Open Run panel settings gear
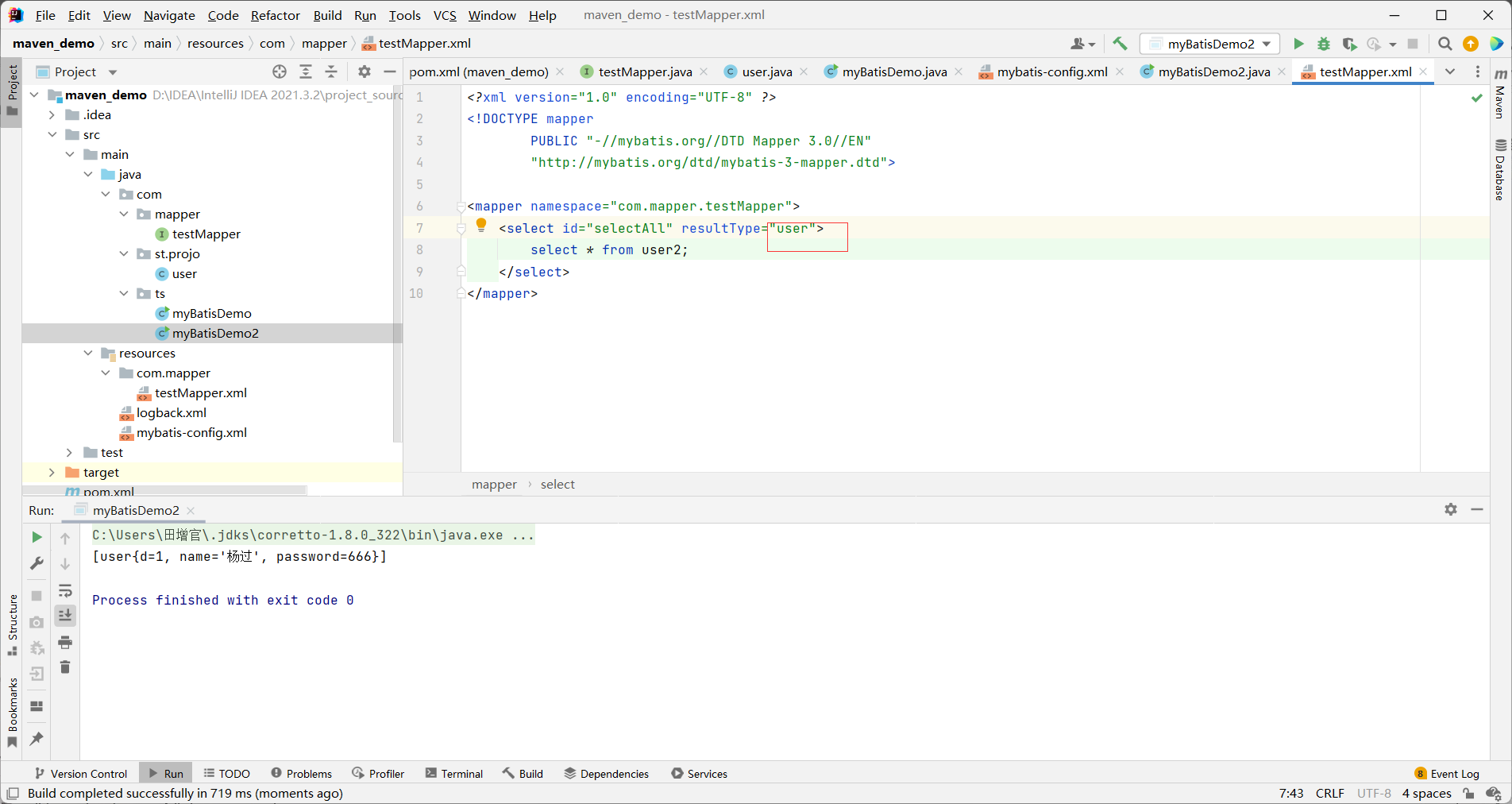This screenshot has height=804, width=1512. (1451, 509)
